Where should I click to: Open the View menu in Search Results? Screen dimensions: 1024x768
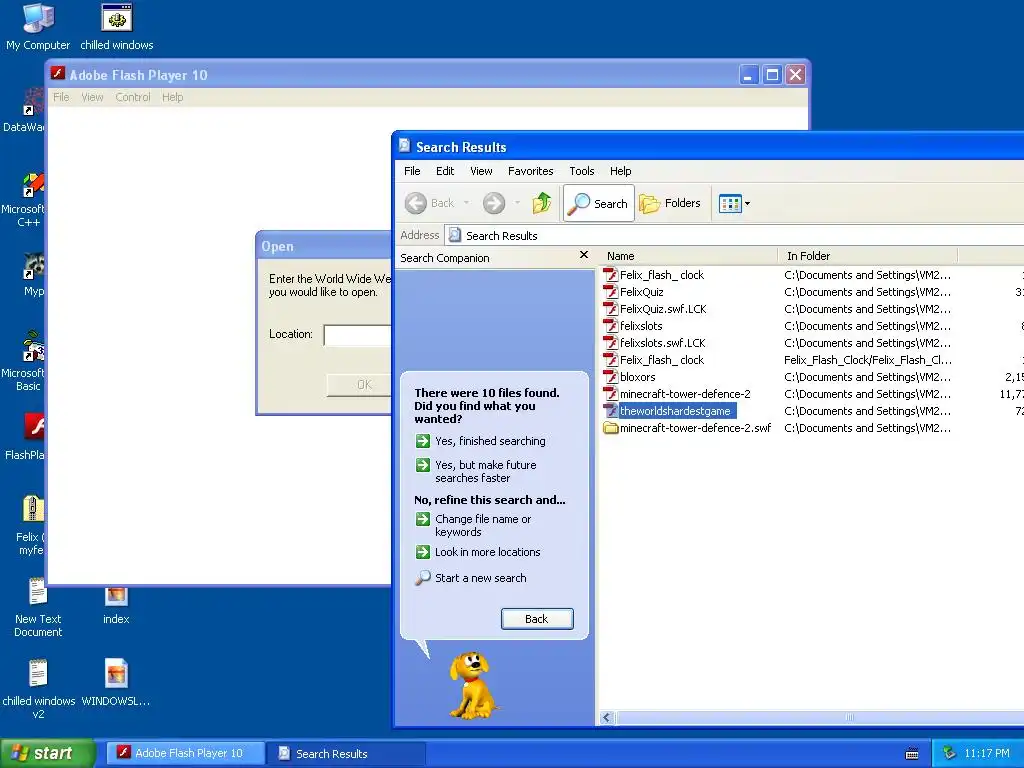tap(481, 171)
